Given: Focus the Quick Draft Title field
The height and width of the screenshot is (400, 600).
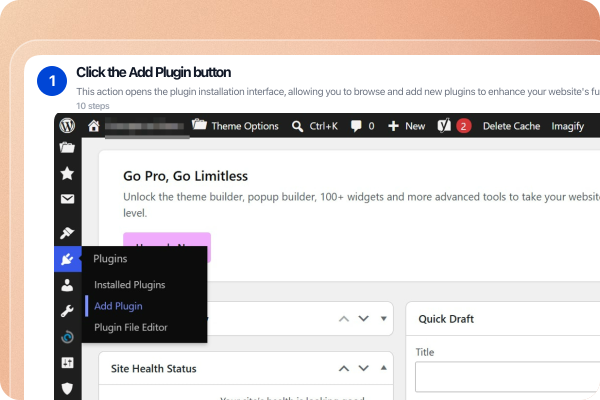Looking at the screenshot, I should [x=507, y=377].
